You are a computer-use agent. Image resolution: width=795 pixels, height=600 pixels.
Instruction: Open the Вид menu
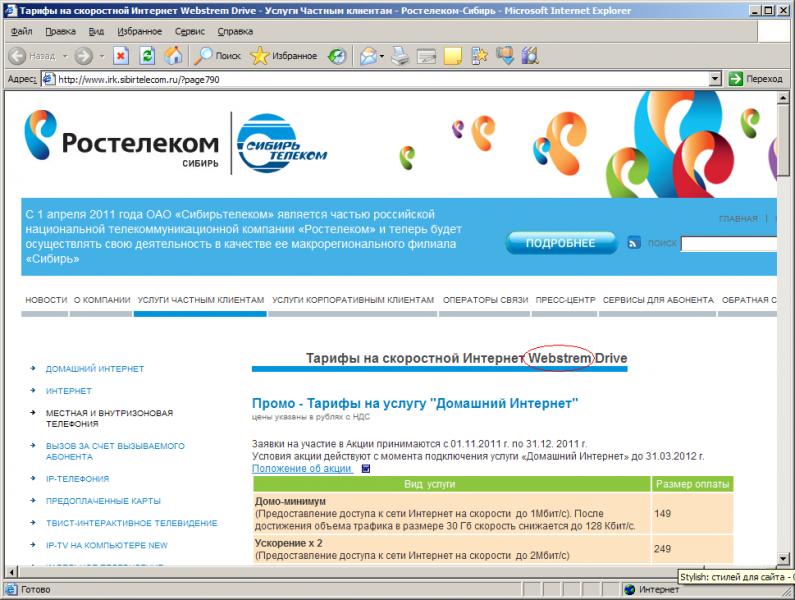(x=96, y=31)
